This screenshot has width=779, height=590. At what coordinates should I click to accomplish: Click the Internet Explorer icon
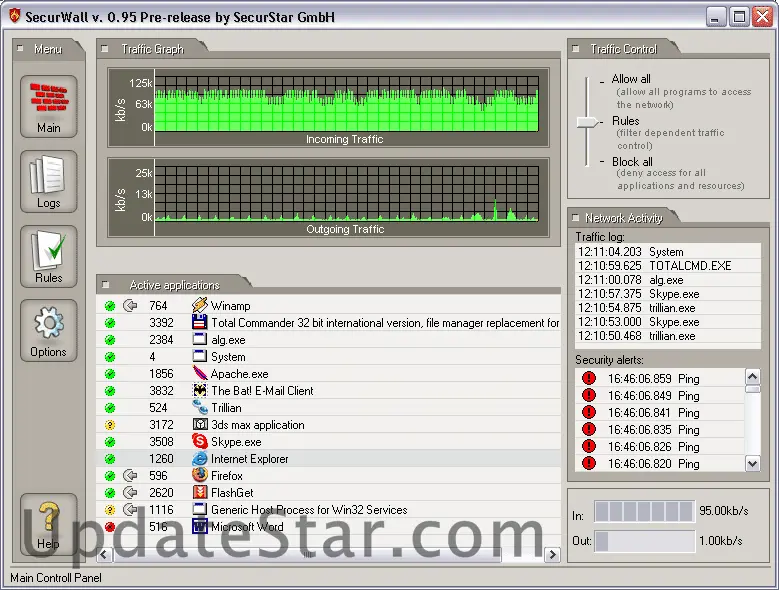(x=200, y=458)
